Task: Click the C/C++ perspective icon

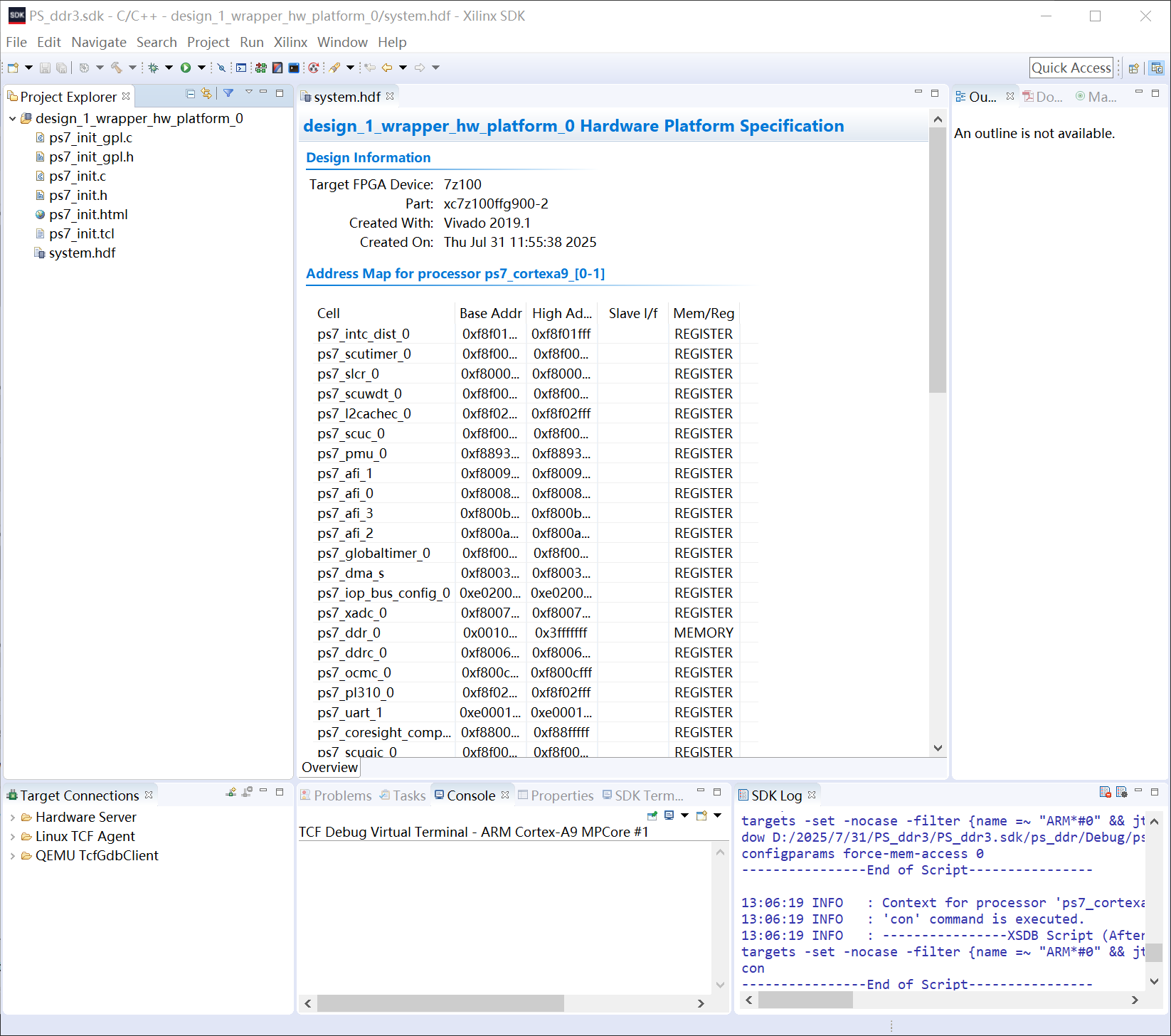Action: (1157, 68)
